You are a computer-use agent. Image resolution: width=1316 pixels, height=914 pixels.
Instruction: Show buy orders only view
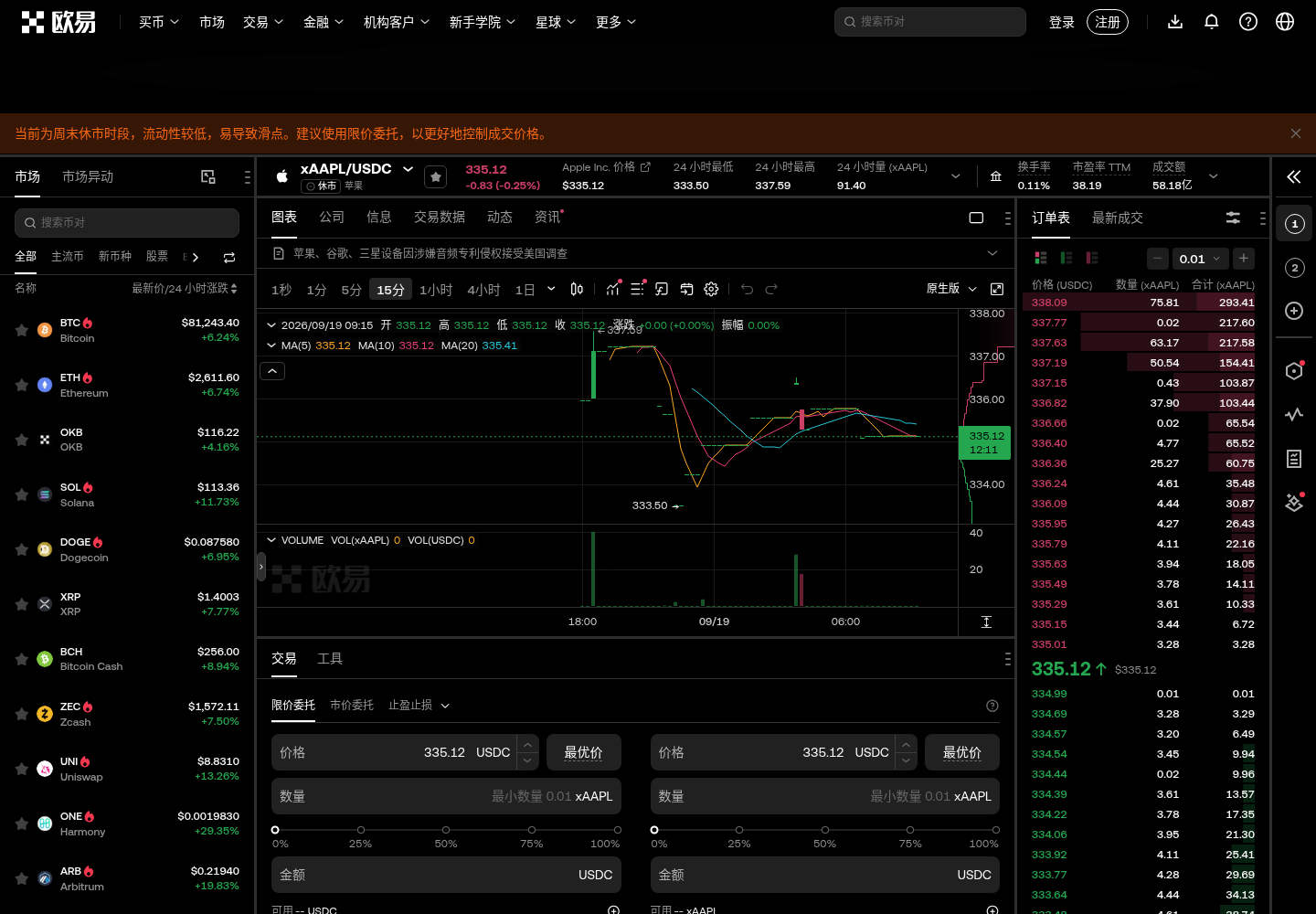(x=1066, y=259)
